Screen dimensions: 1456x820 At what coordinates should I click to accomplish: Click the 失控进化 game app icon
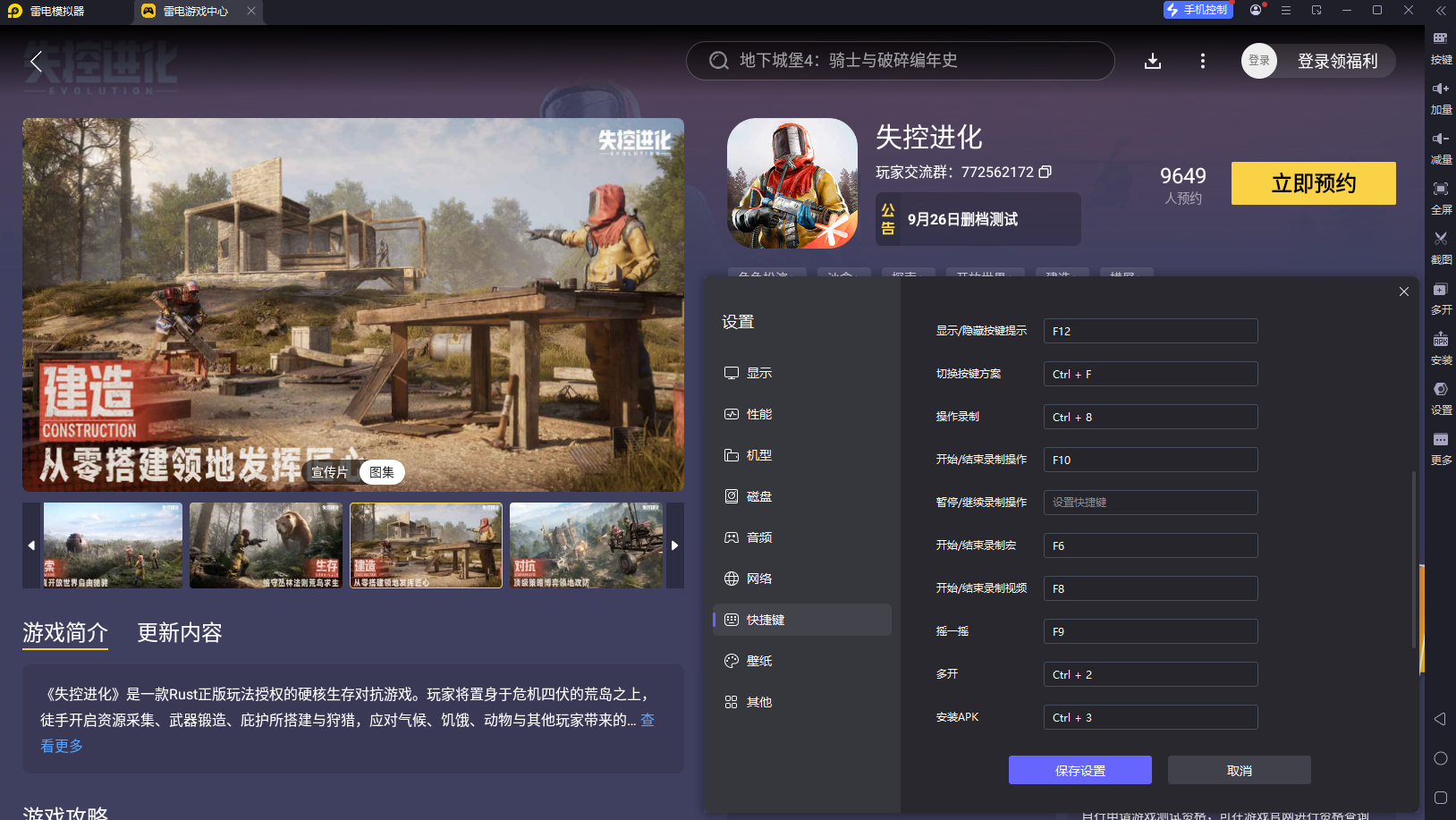(792, 183)
